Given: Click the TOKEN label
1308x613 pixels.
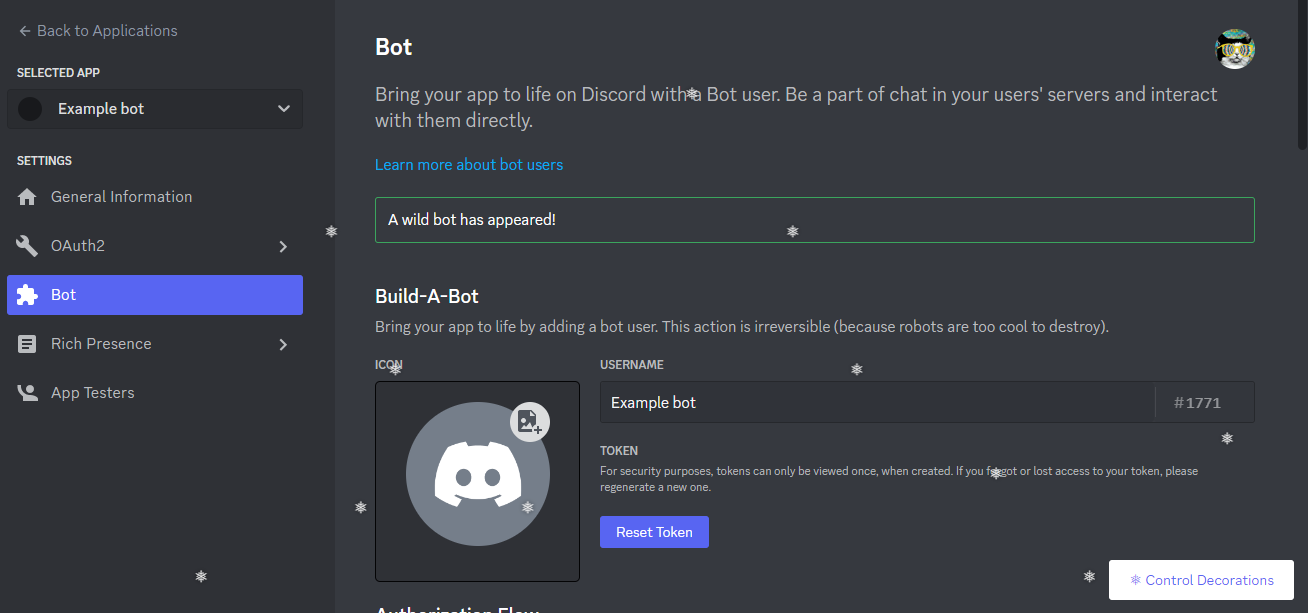Looking at the screenshot, I should pyautogui.click(x=619, y=451).
